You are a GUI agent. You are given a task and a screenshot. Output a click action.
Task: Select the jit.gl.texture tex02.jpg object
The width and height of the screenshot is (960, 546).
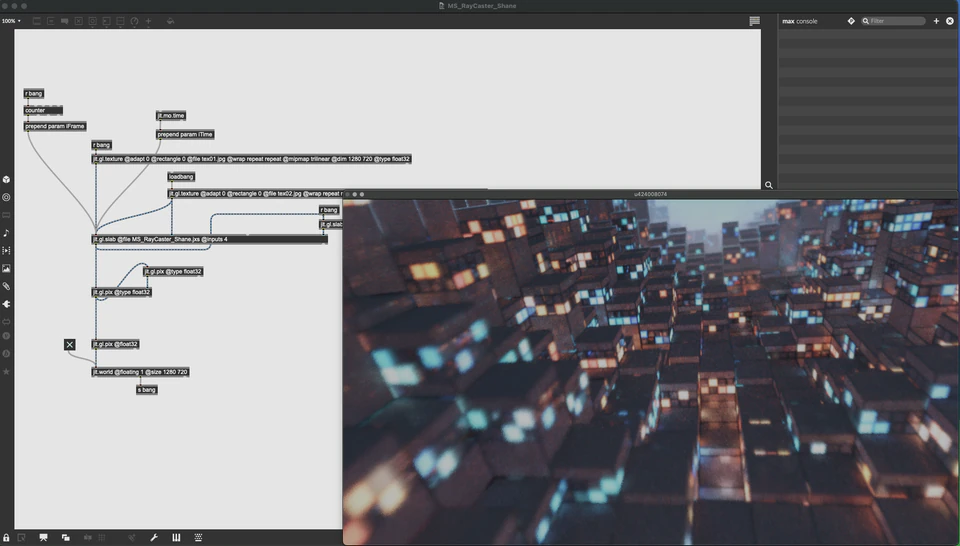pos(255,194)
